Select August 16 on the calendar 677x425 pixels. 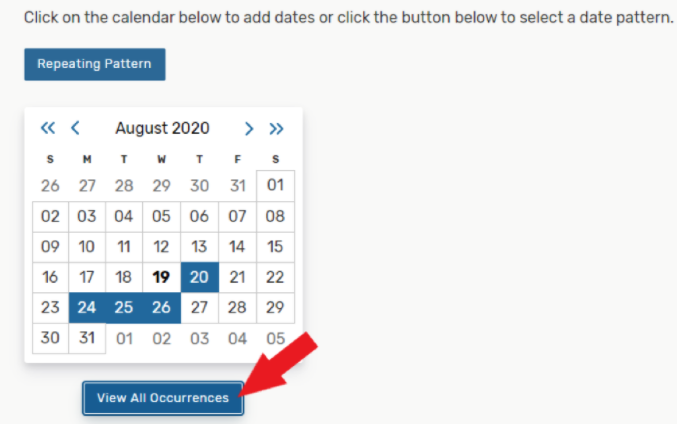pyautogui.click(x=50, y=277)
